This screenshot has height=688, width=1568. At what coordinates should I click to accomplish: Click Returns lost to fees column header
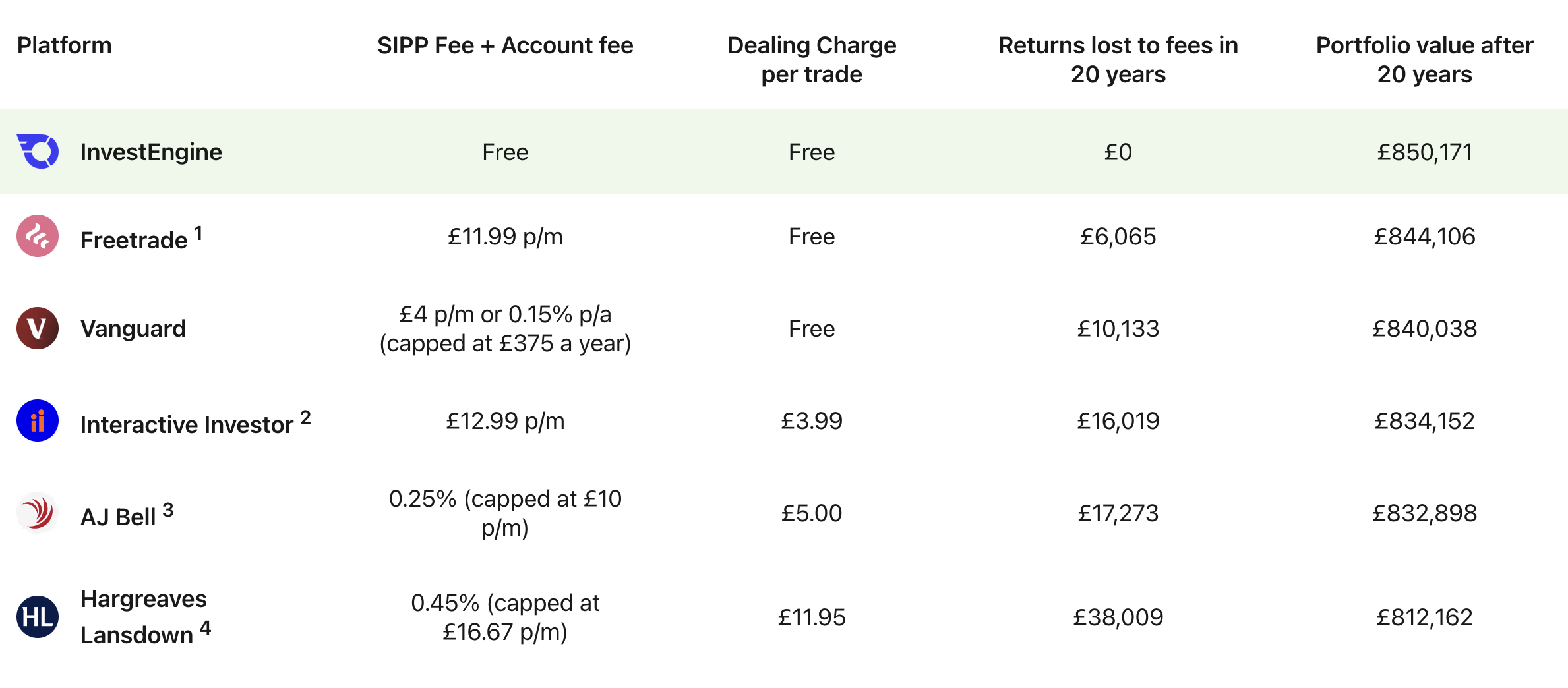[x=1118, y=59]
